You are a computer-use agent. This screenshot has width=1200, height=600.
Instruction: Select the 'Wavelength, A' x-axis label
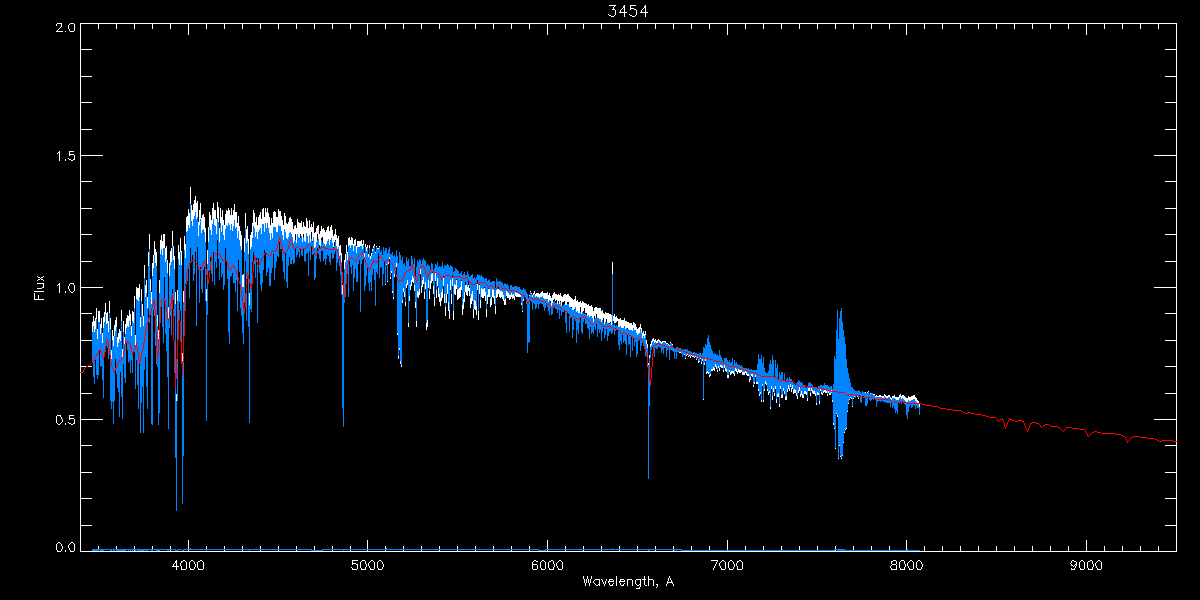tap(627, 582)
